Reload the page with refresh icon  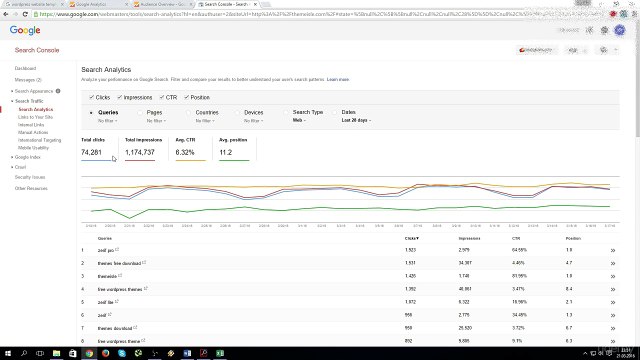pyautogui.click(x=25, y=14)
